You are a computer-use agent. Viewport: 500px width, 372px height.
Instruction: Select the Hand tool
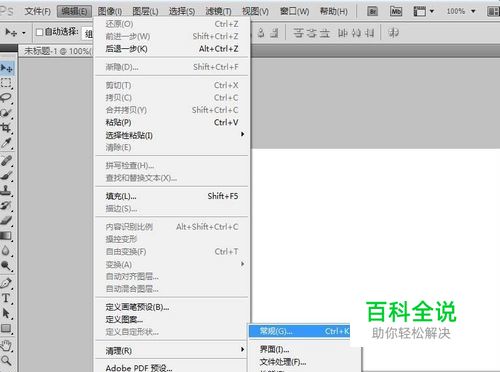6,345
